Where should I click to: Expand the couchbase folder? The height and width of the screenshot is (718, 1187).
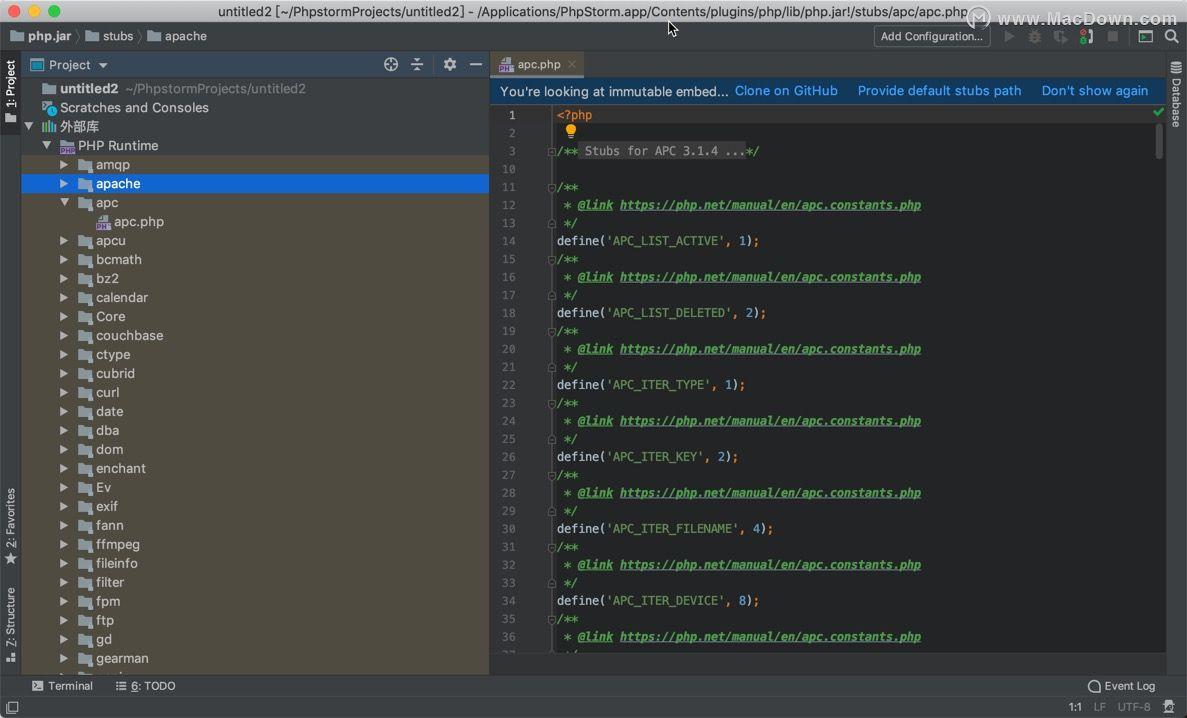tap(64, 336)
